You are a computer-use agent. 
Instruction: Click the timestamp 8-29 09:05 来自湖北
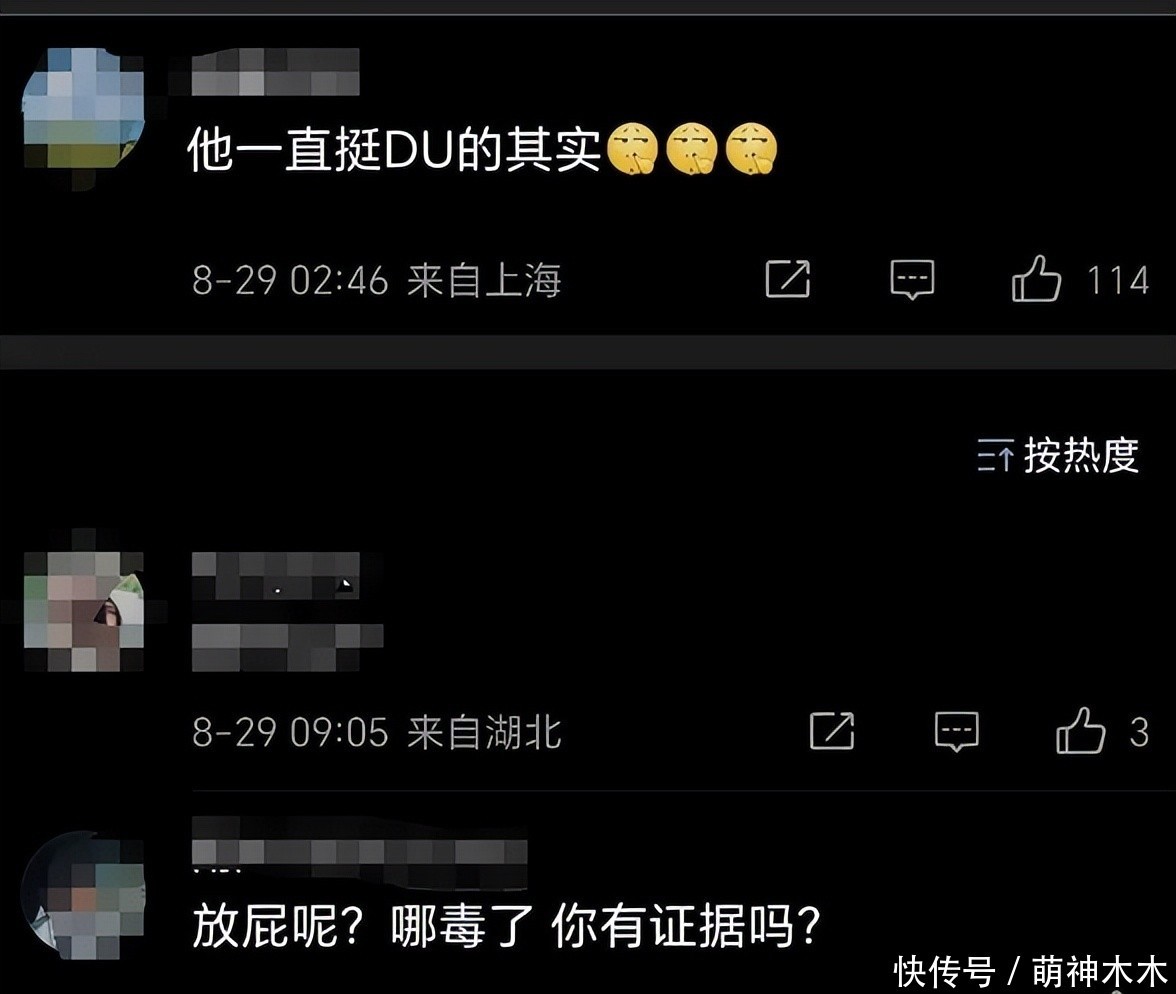376,732
